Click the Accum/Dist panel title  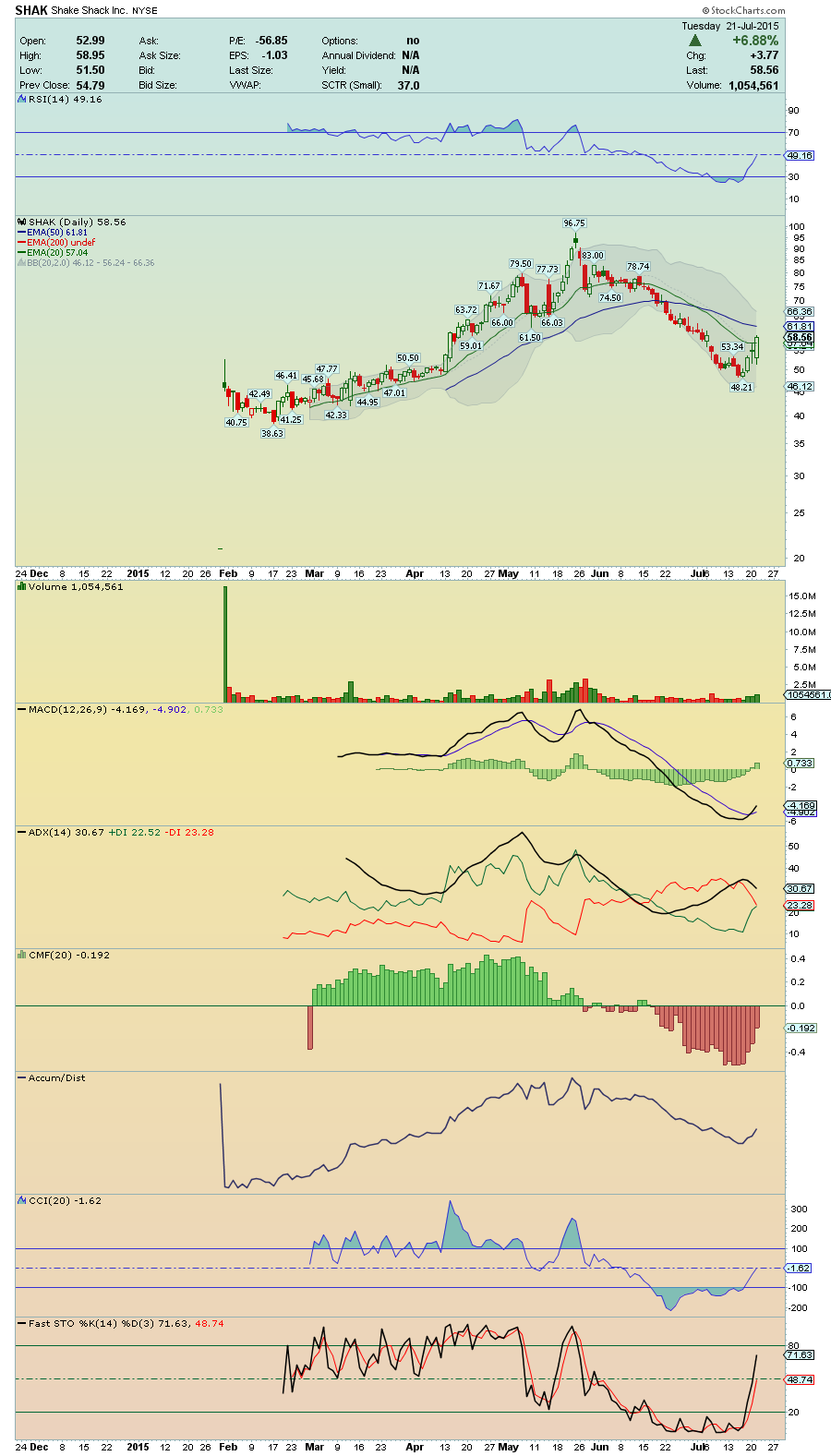(56, 1077)
